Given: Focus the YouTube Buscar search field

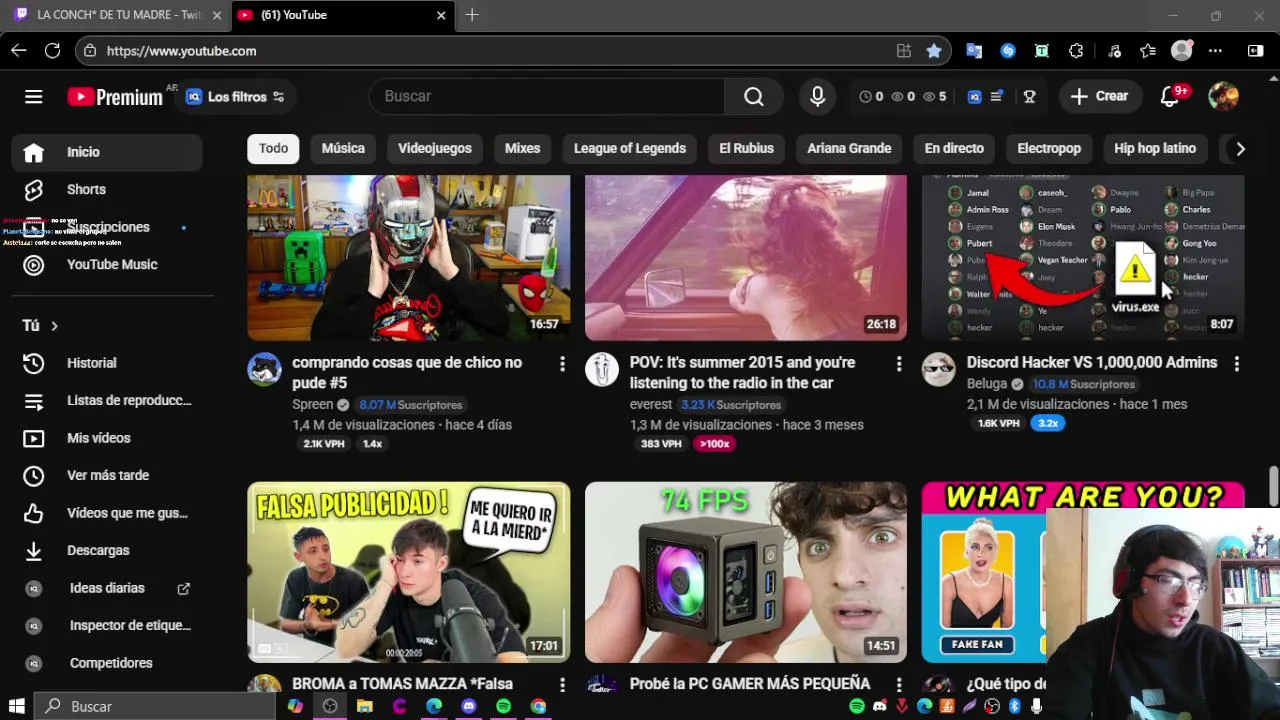Looking at the screenshot, I should (x=548, y=96).
